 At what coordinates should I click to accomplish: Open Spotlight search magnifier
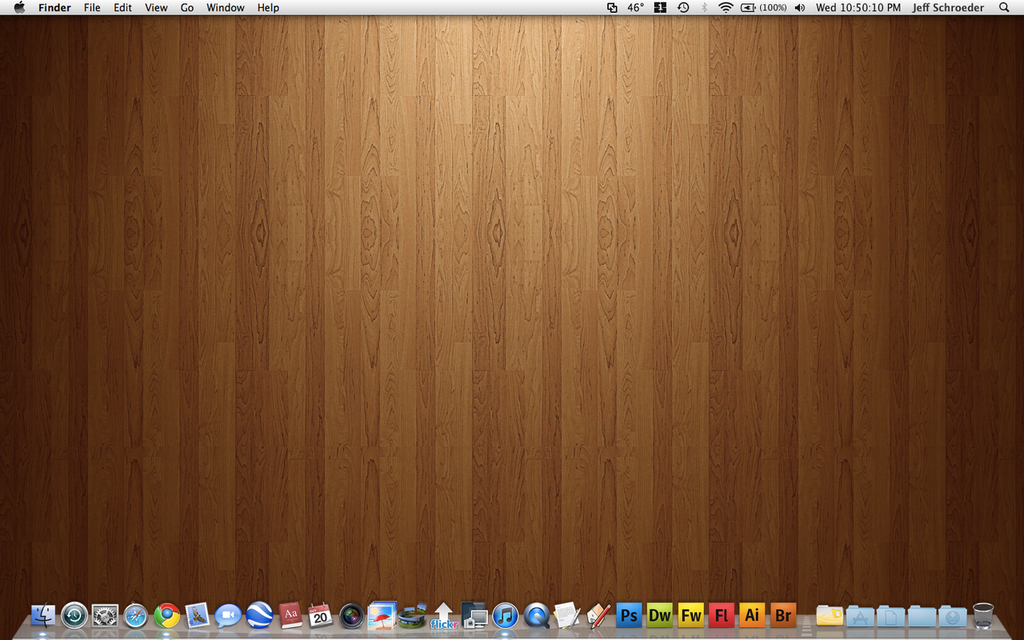(x=1004, y=7)
